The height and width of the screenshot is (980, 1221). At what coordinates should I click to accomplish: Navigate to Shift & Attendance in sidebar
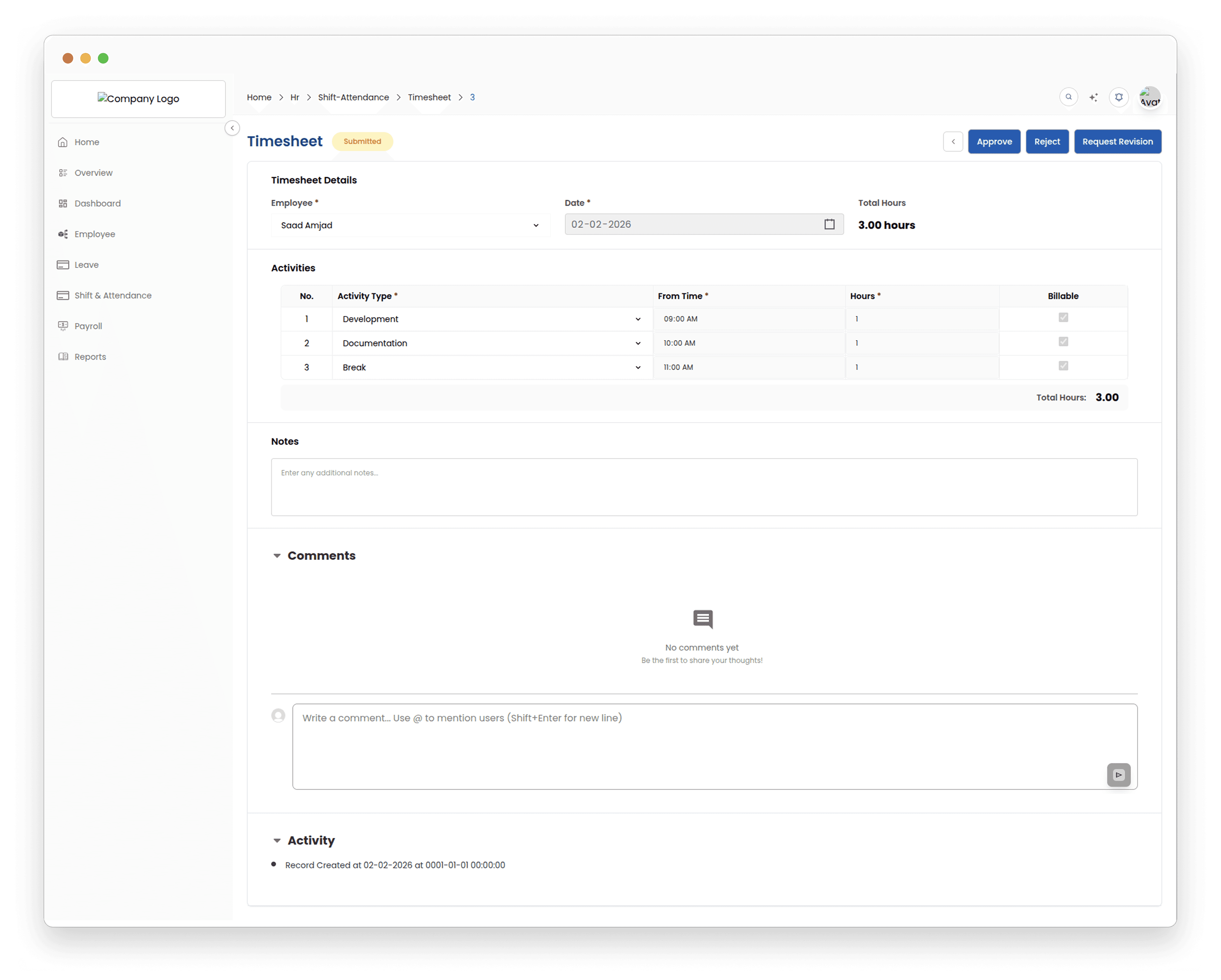coord(112,295)
